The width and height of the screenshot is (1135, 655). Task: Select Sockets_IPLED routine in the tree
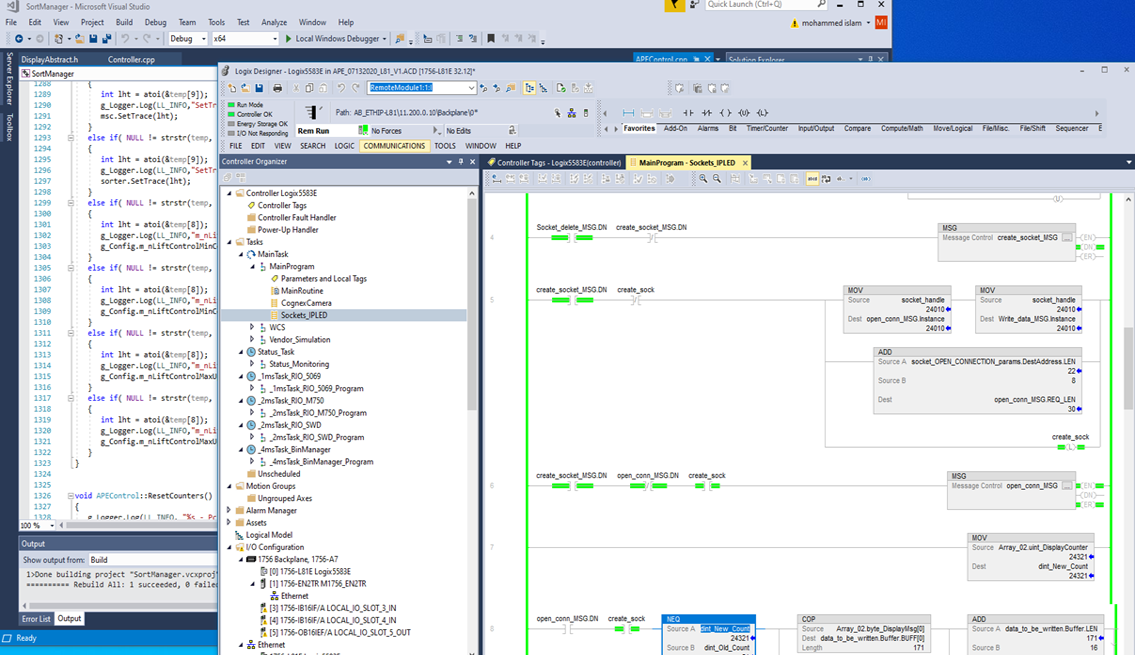pyautogui.click(x=303, y=316)
